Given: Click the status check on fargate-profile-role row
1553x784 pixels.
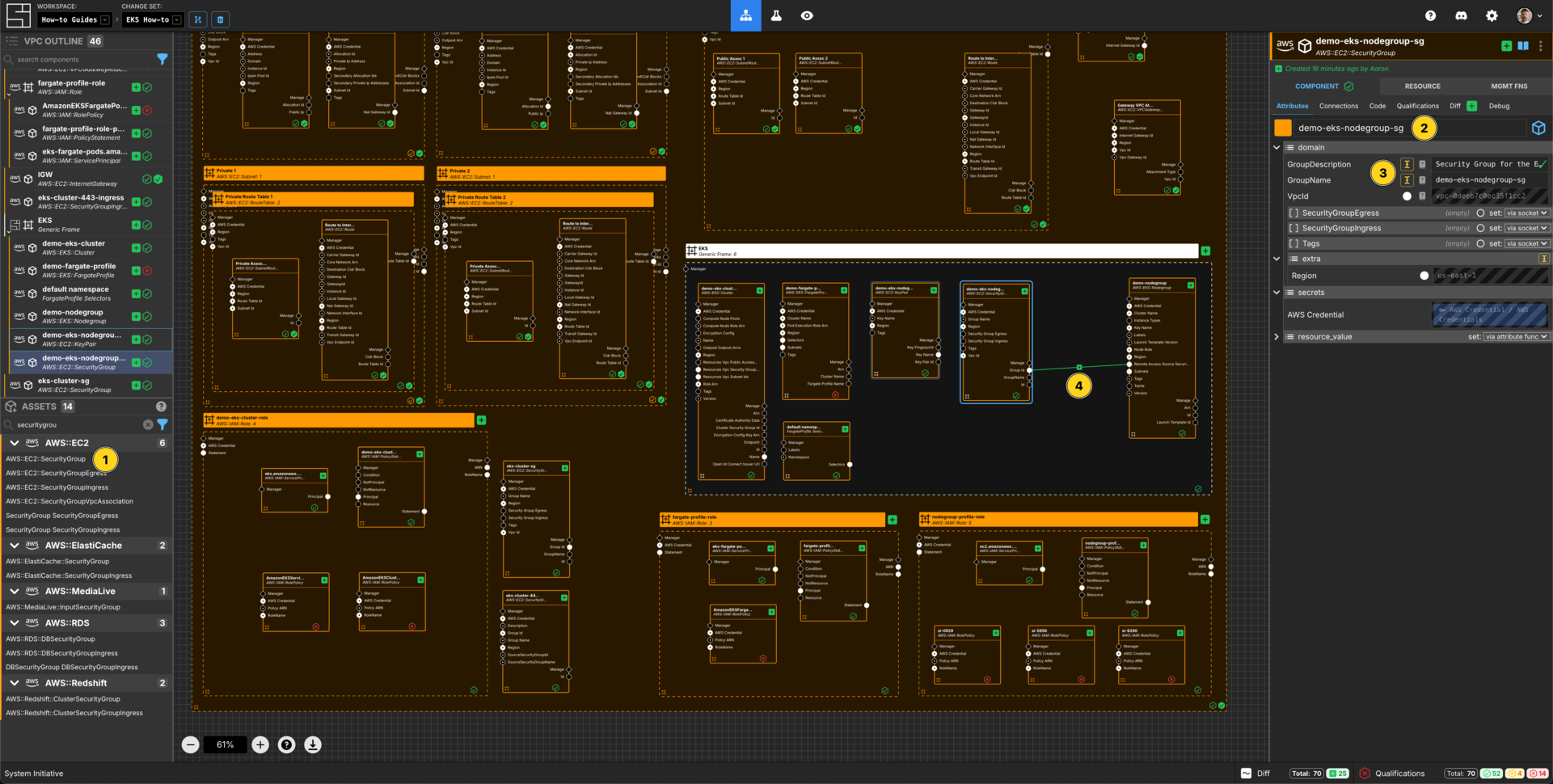Looking at the screenshot, I should coord(147,87).
